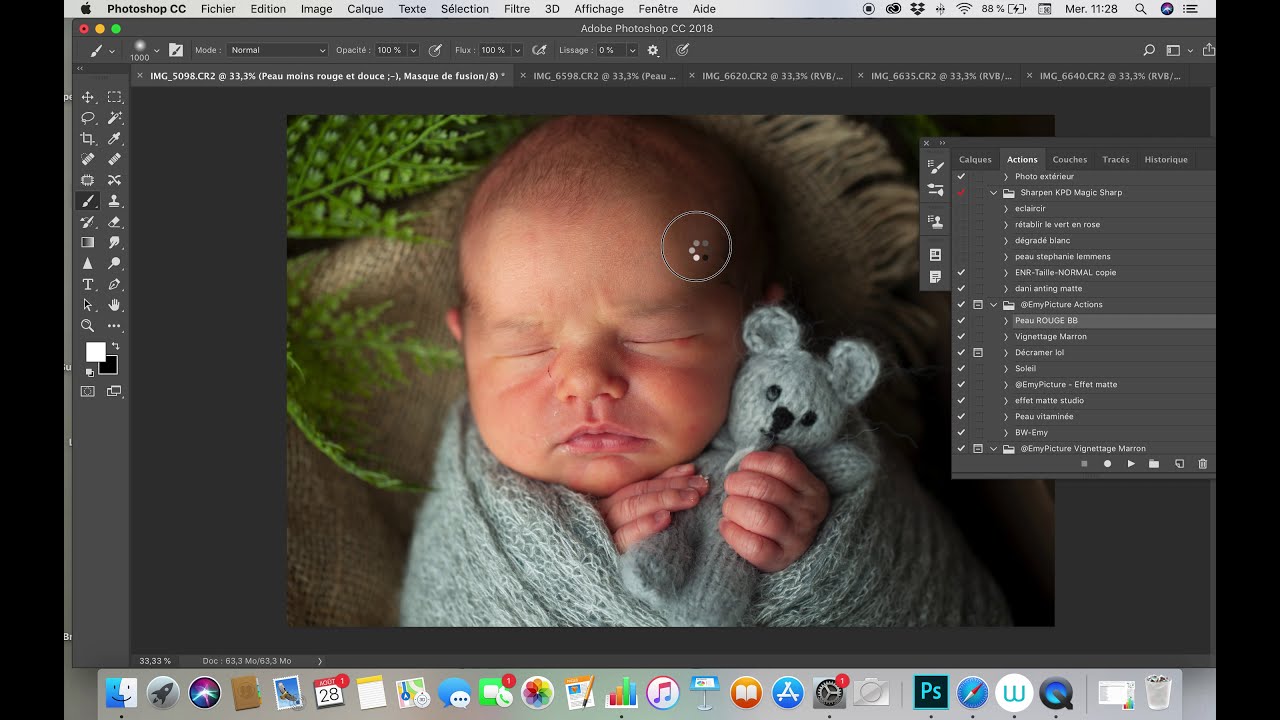Open the brush Mode dropdown
This screenshot has width=1280, height=720.
click(x=277, y=50)
